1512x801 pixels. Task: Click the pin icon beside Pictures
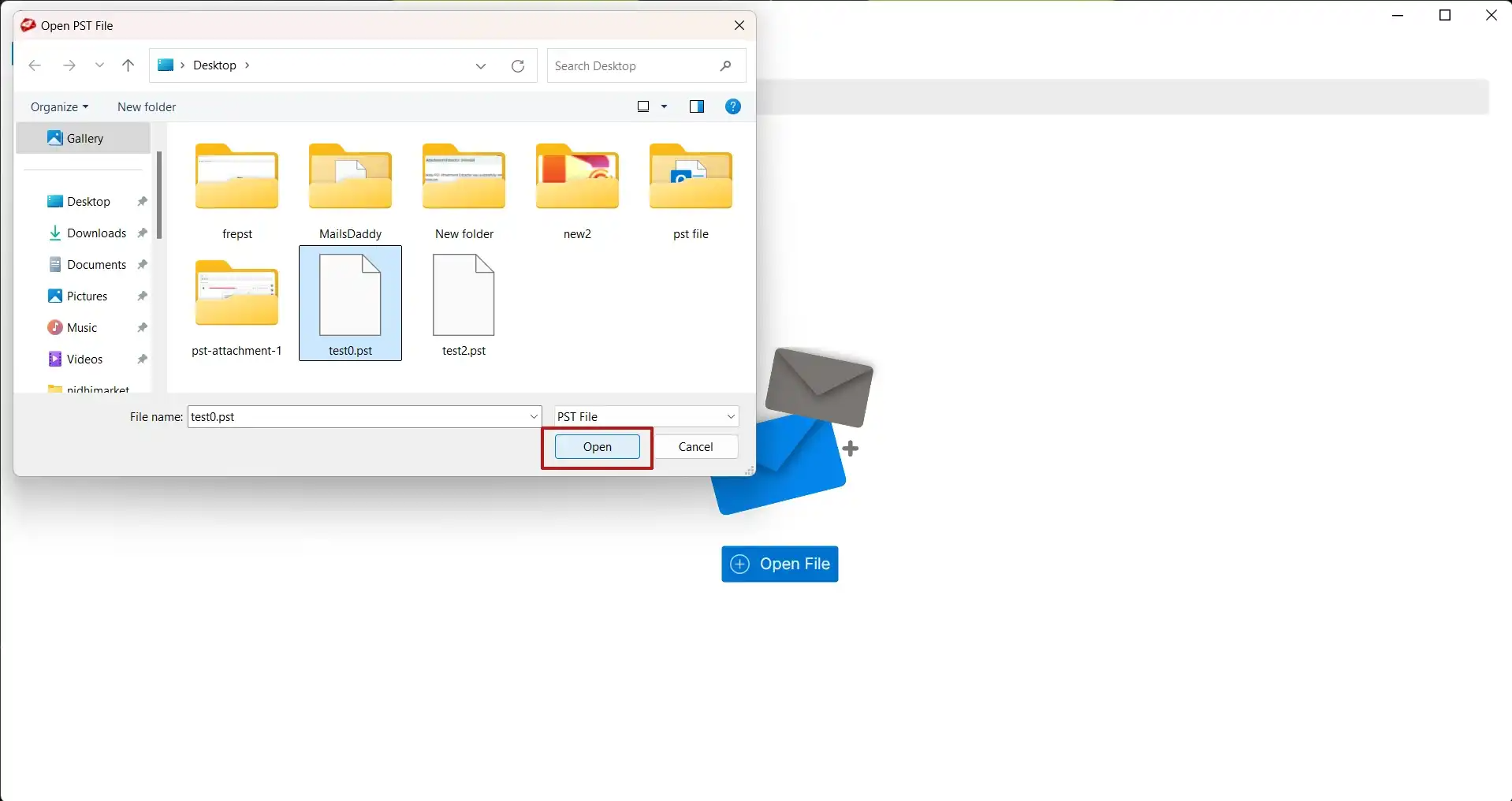[x=143, y=296]
